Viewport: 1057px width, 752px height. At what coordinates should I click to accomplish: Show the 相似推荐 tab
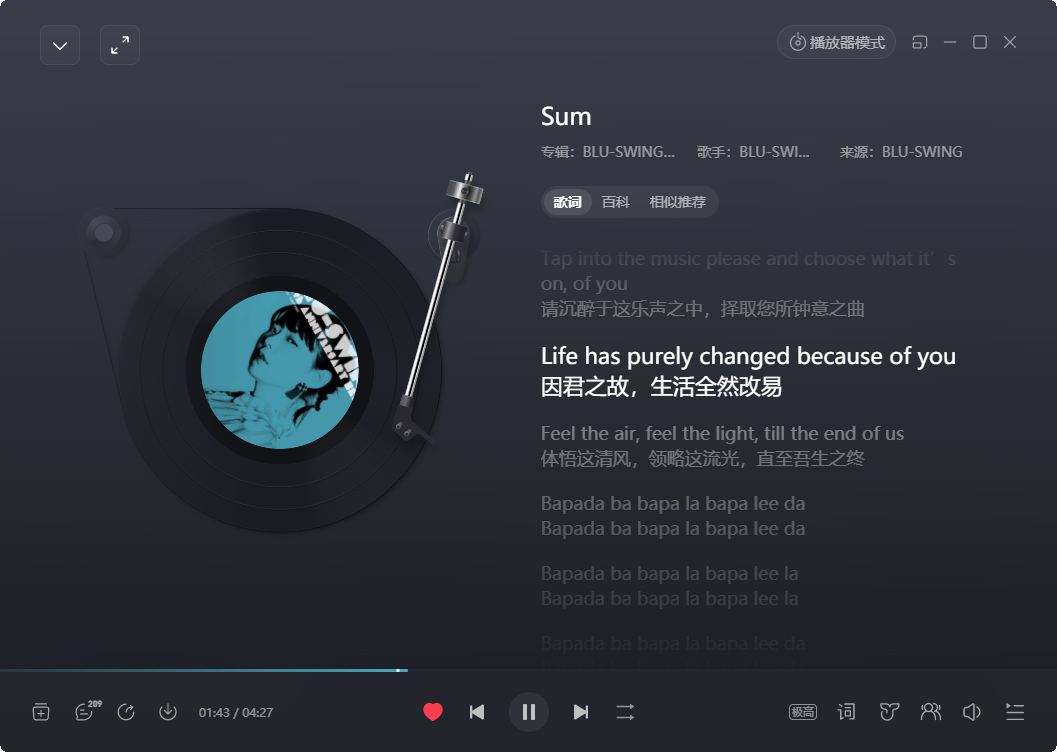(677, 202)
